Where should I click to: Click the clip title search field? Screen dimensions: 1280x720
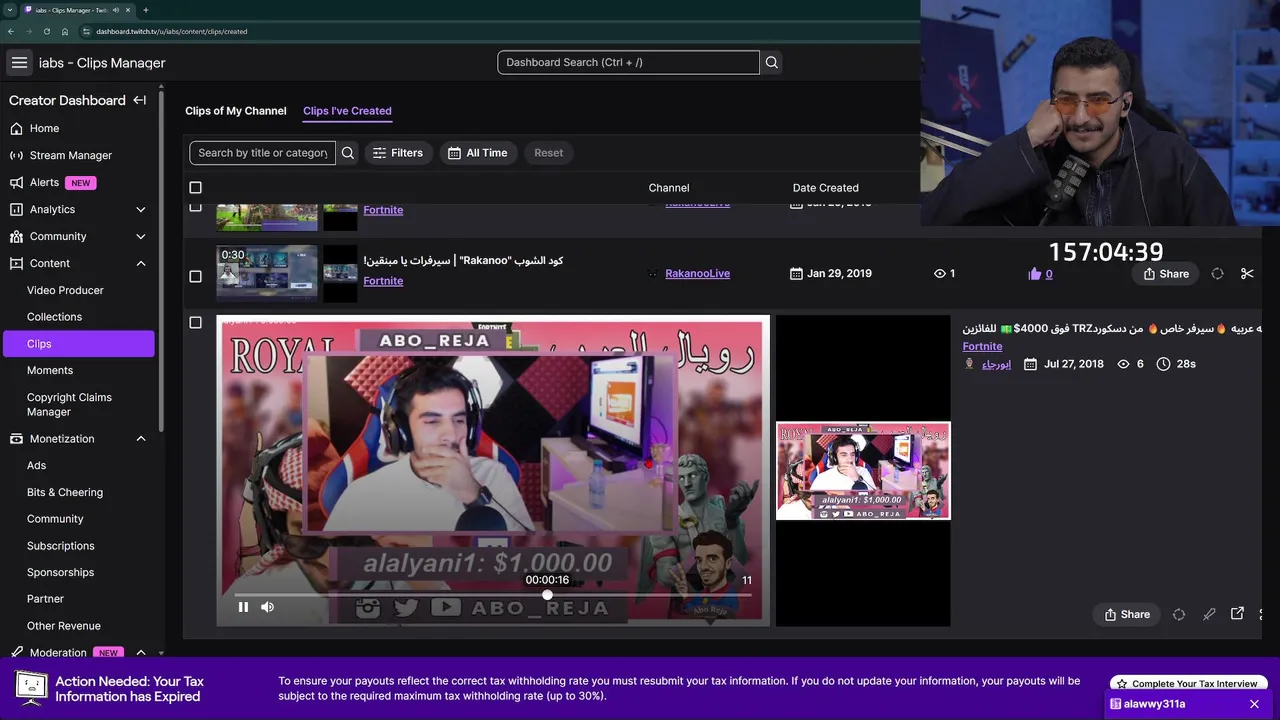point(262,153)
